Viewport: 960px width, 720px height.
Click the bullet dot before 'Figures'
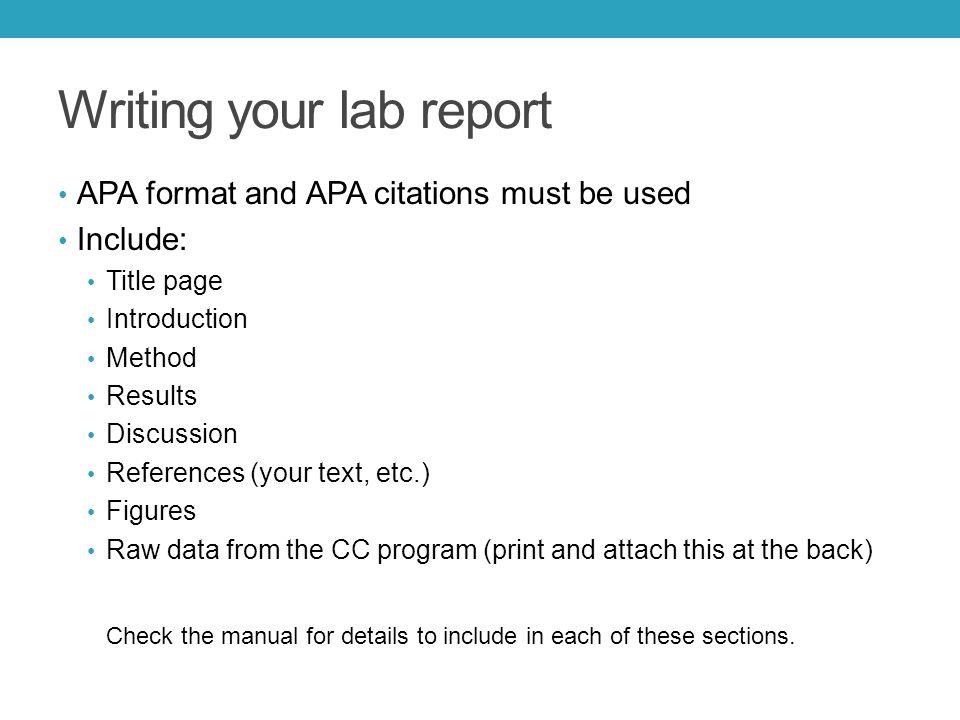point(91,512)
